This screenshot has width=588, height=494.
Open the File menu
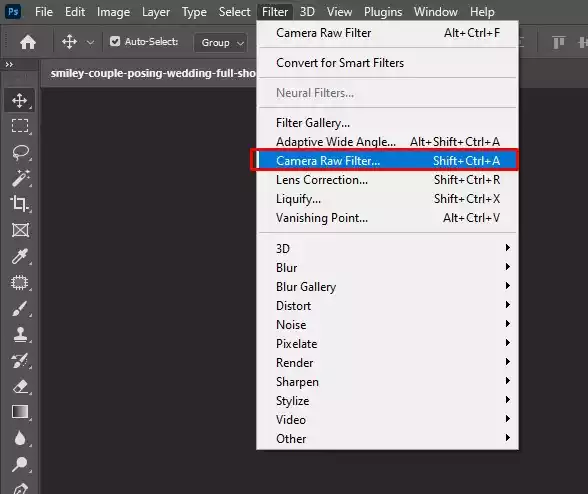[x=44, y=12]
